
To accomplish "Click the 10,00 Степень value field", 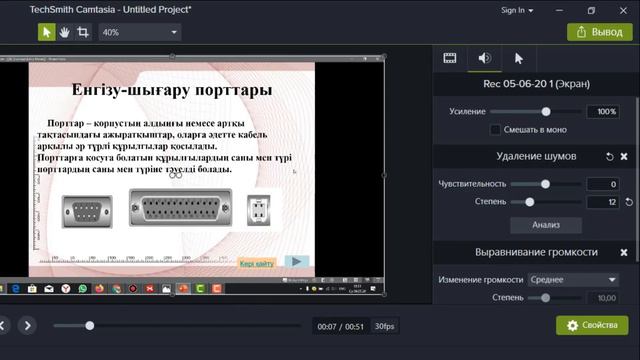I will (603, 298).
